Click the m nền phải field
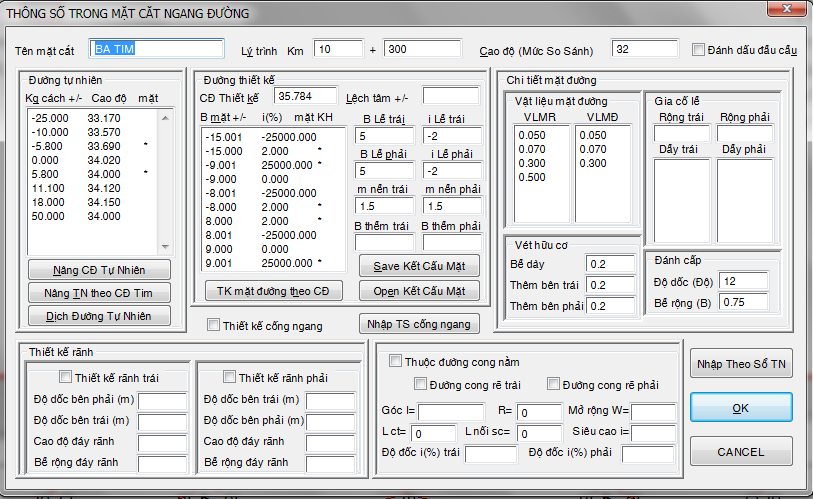The width and height of the screenshot is (813, 499). [452, 206]
